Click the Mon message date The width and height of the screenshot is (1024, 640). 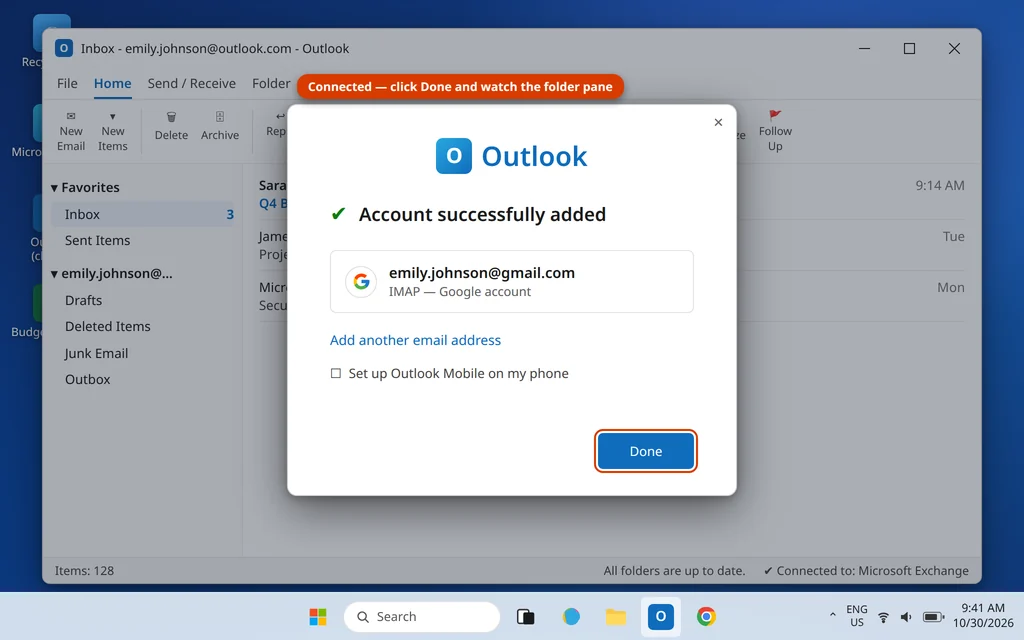(x=951, y=287)
